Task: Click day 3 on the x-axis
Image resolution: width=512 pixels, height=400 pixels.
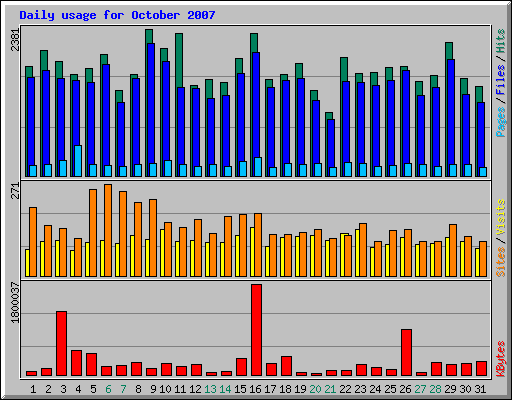Action: pos(63,389)
